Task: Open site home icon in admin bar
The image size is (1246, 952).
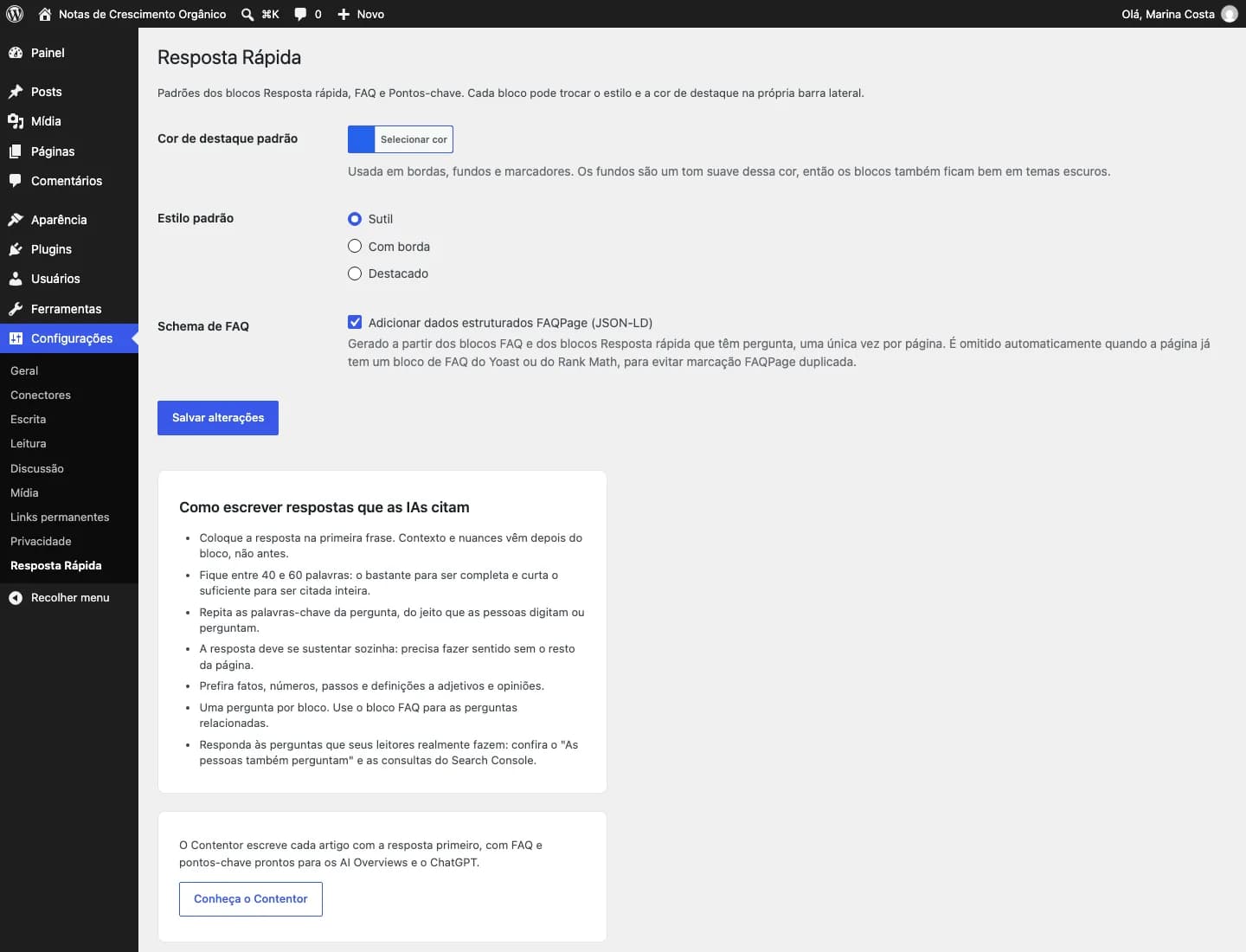Action: (45, 14)
